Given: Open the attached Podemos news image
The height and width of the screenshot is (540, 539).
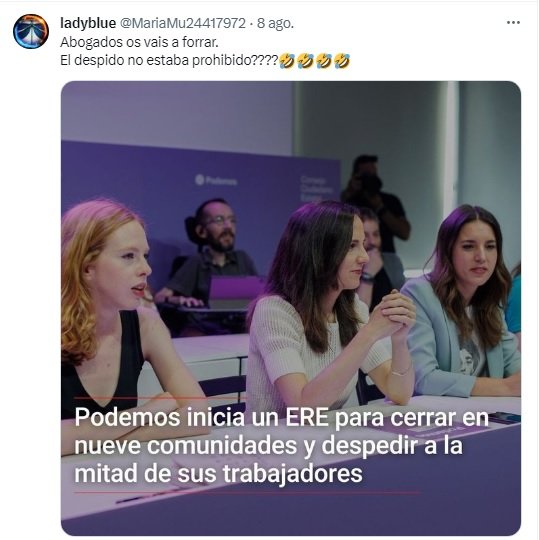Looking at the screenshot, I should pyautogui.click(x=291, y=308).
